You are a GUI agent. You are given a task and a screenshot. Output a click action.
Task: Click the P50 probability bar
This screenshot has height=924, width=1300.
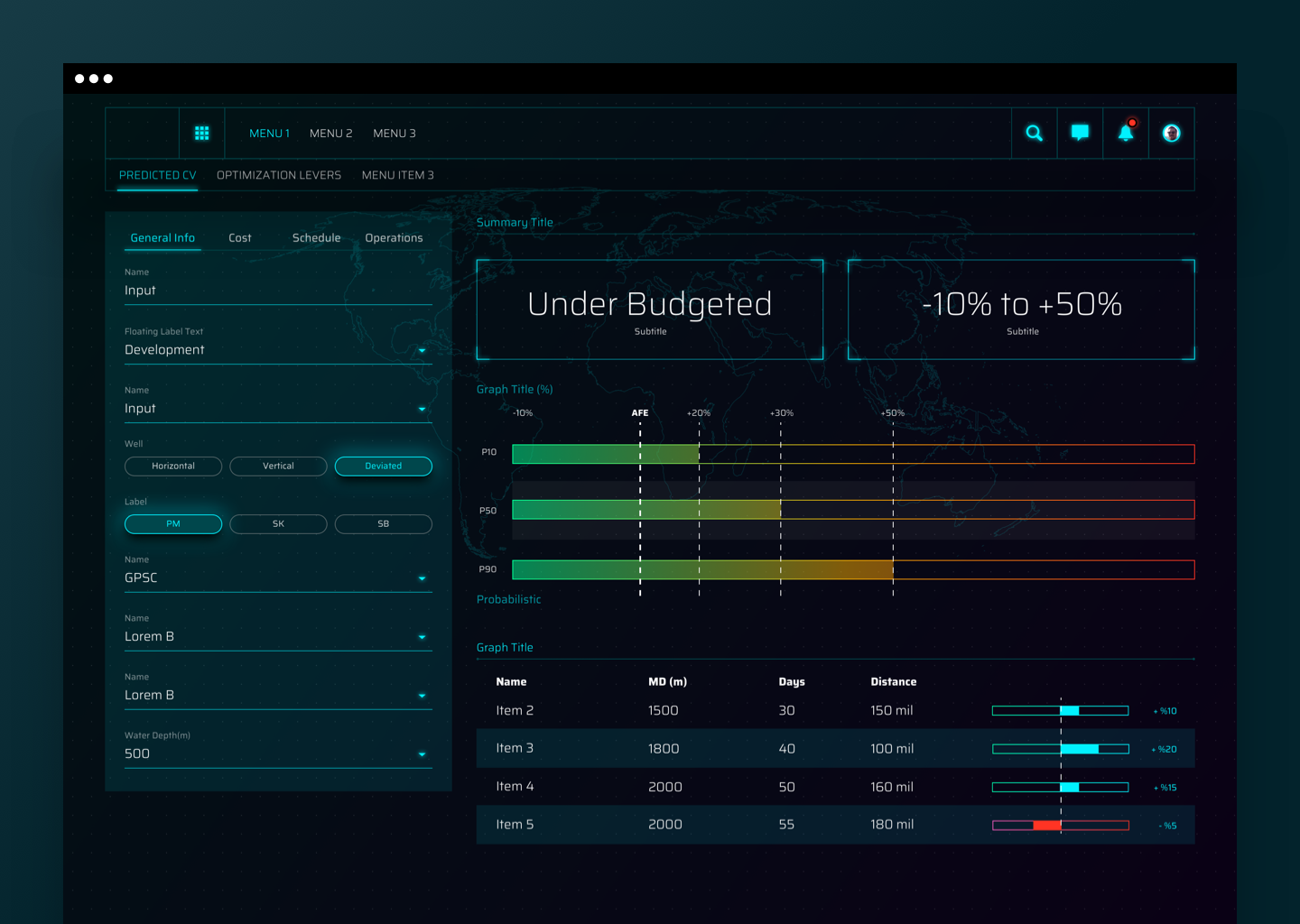(853, 510)
